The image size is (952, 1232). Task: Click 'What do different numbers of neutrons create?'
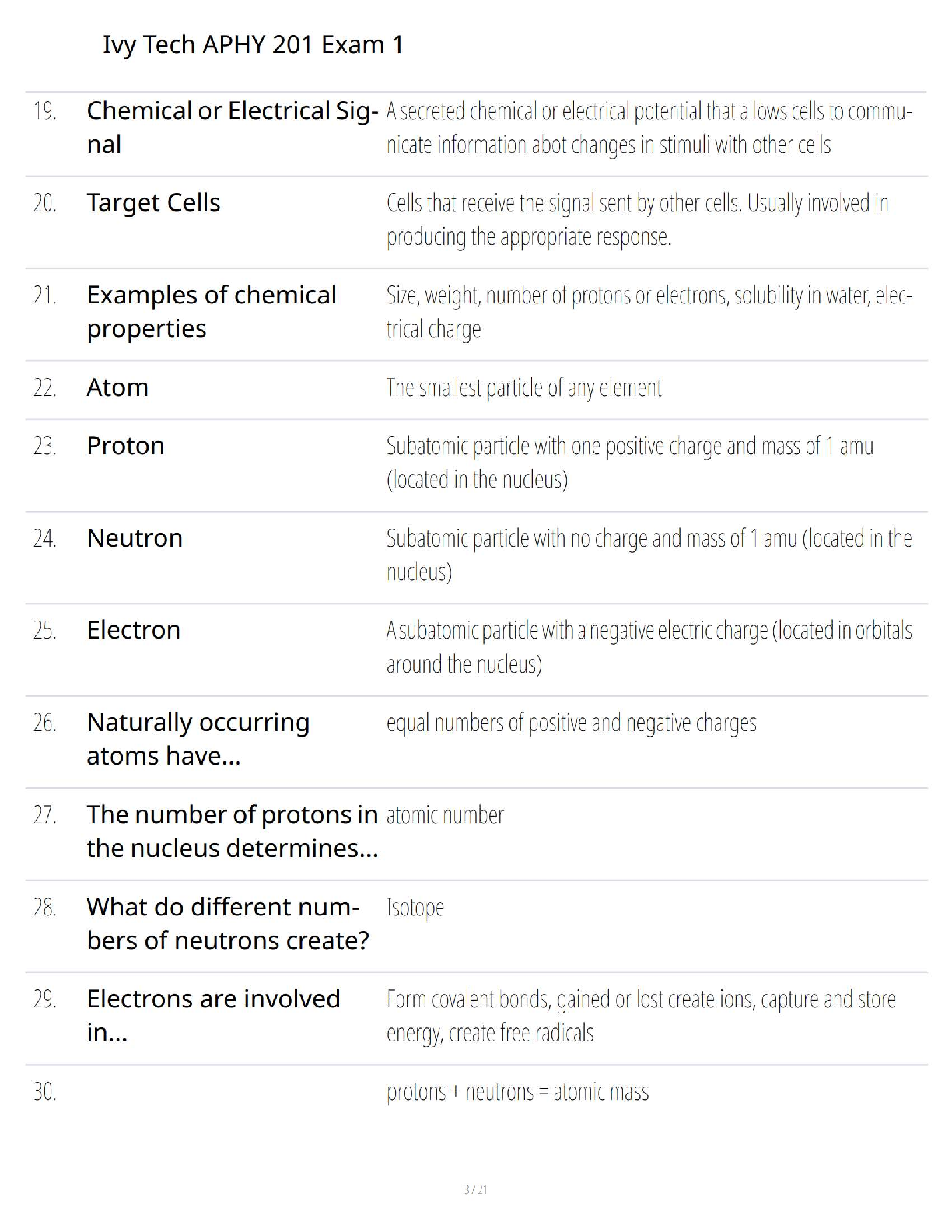point(228,923)
